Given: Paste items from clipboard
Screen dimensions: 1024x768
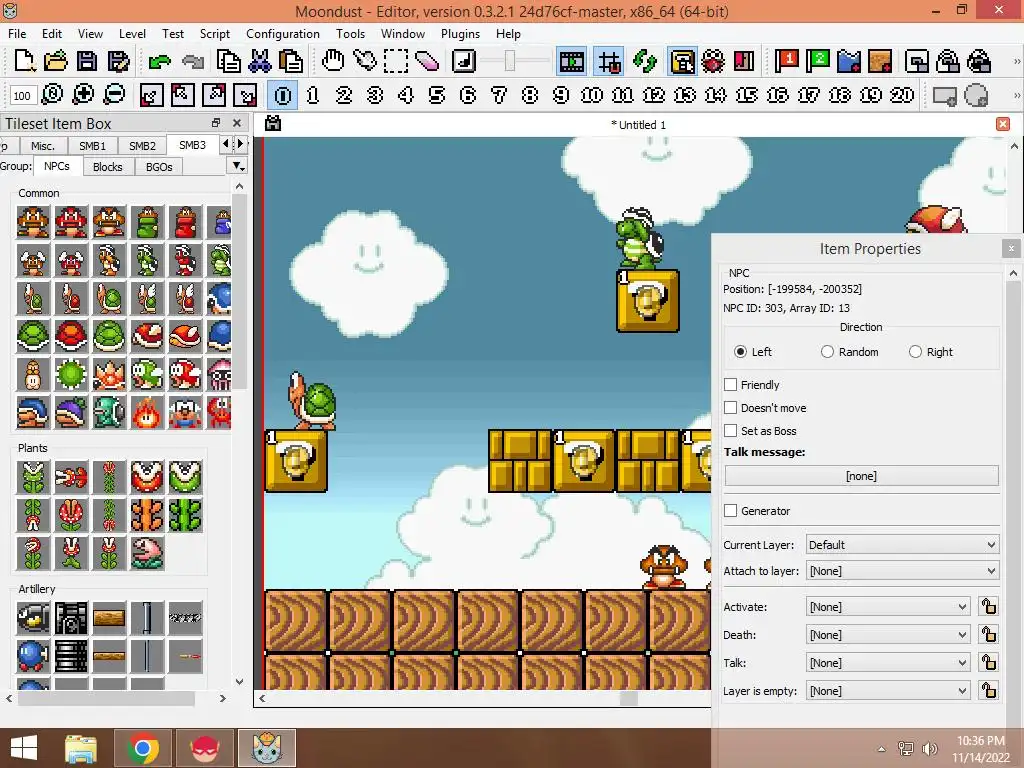Looking at the screenshot, I should tap(291, 61).
